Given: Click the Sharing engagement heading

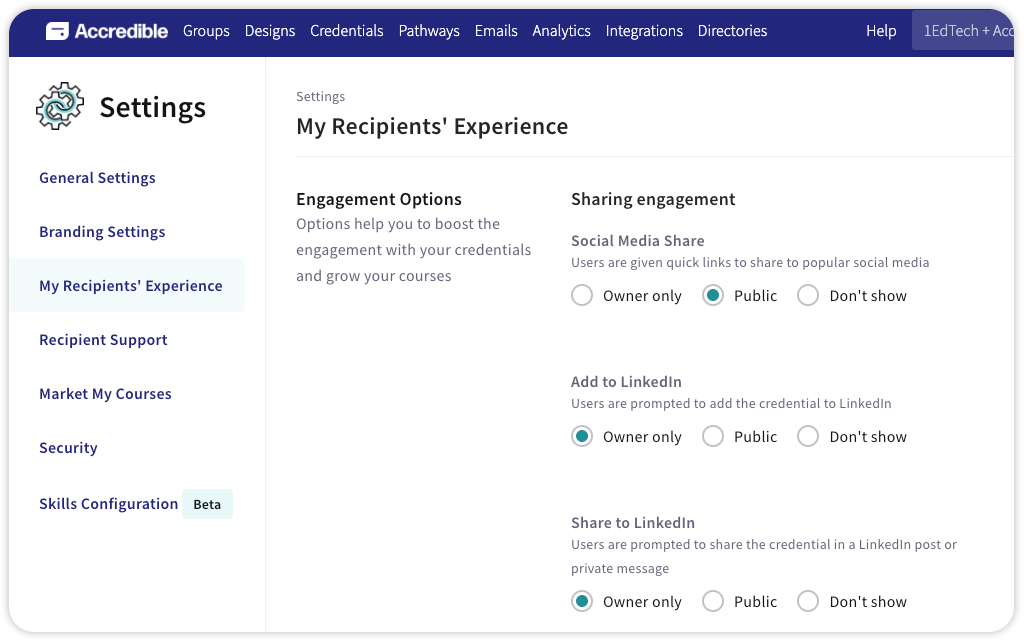Looking at the screenshot, I should click(x=653, y=199).
